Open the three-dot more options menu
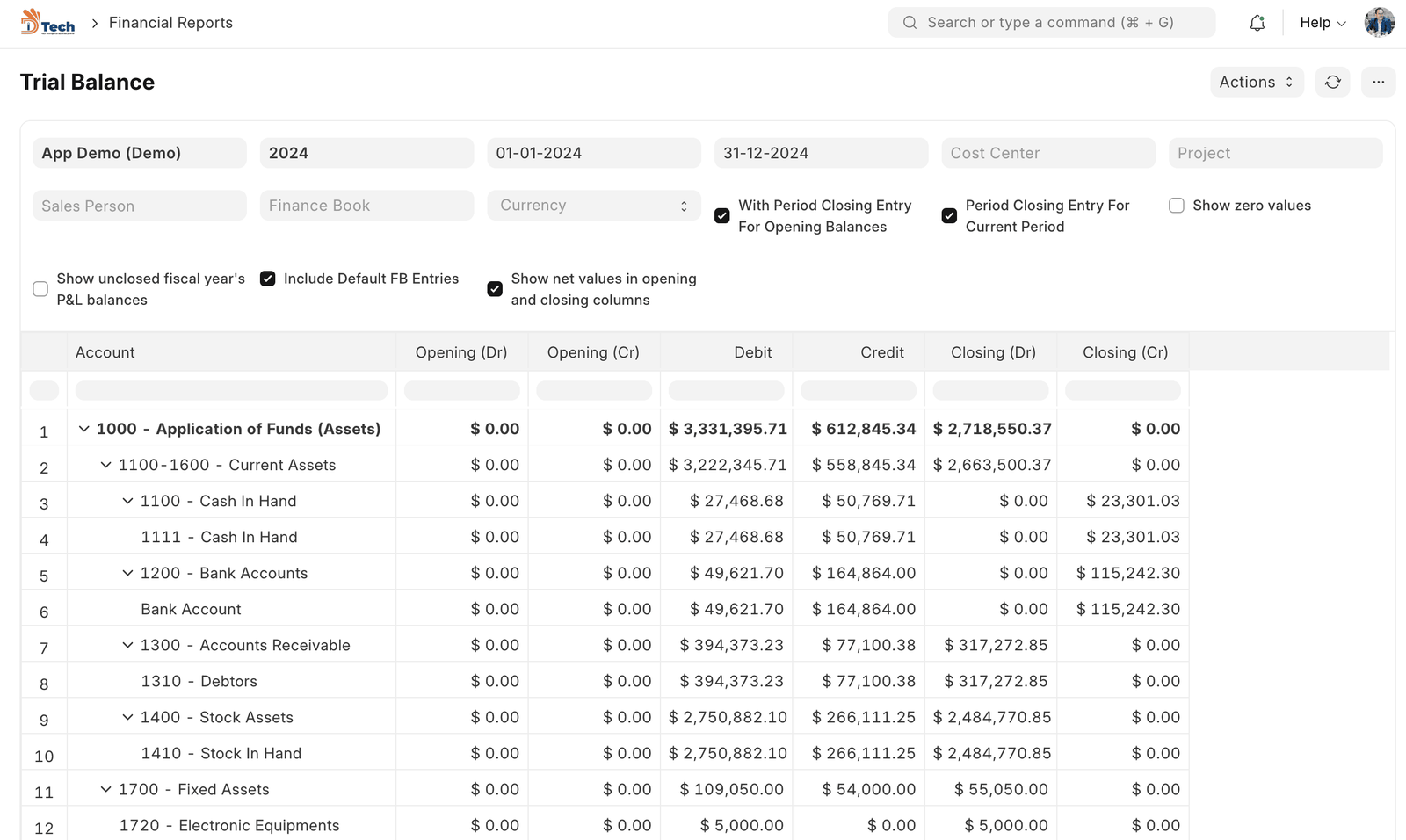Image resolution: width=1406 pixels, height=840 pixels. (1378, 82)
